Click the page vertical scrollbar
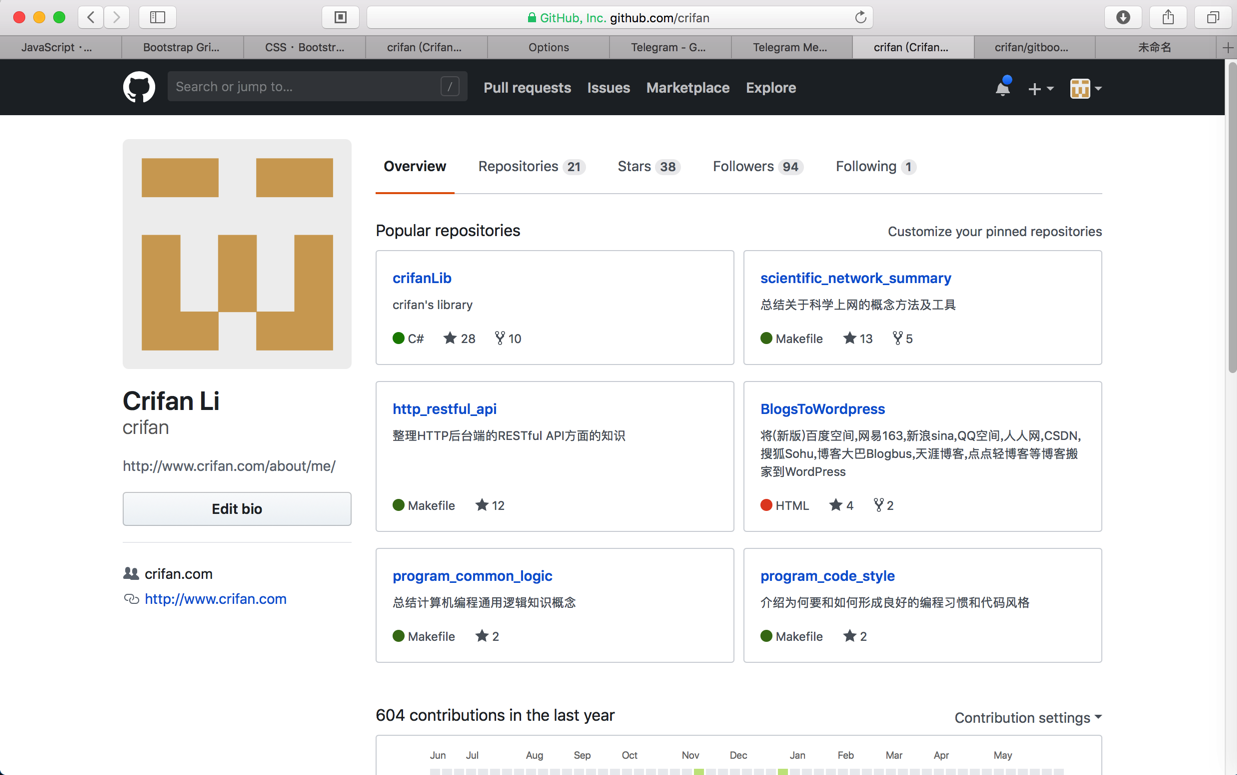 pos(1231,218)
